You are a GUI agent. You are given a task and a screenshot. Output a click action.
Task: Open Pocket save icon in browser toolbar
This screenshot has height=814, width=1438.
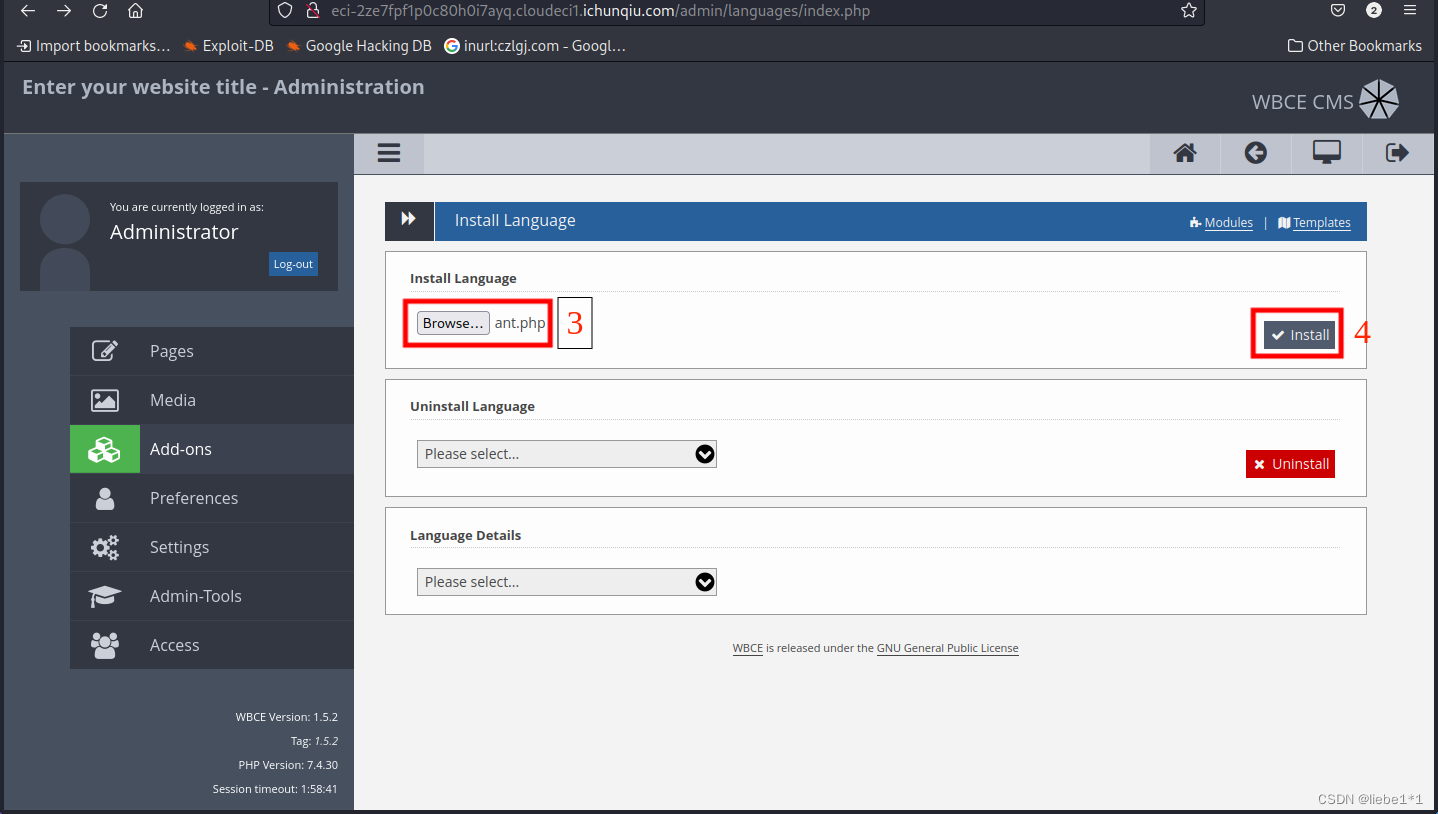[1338, 11]
